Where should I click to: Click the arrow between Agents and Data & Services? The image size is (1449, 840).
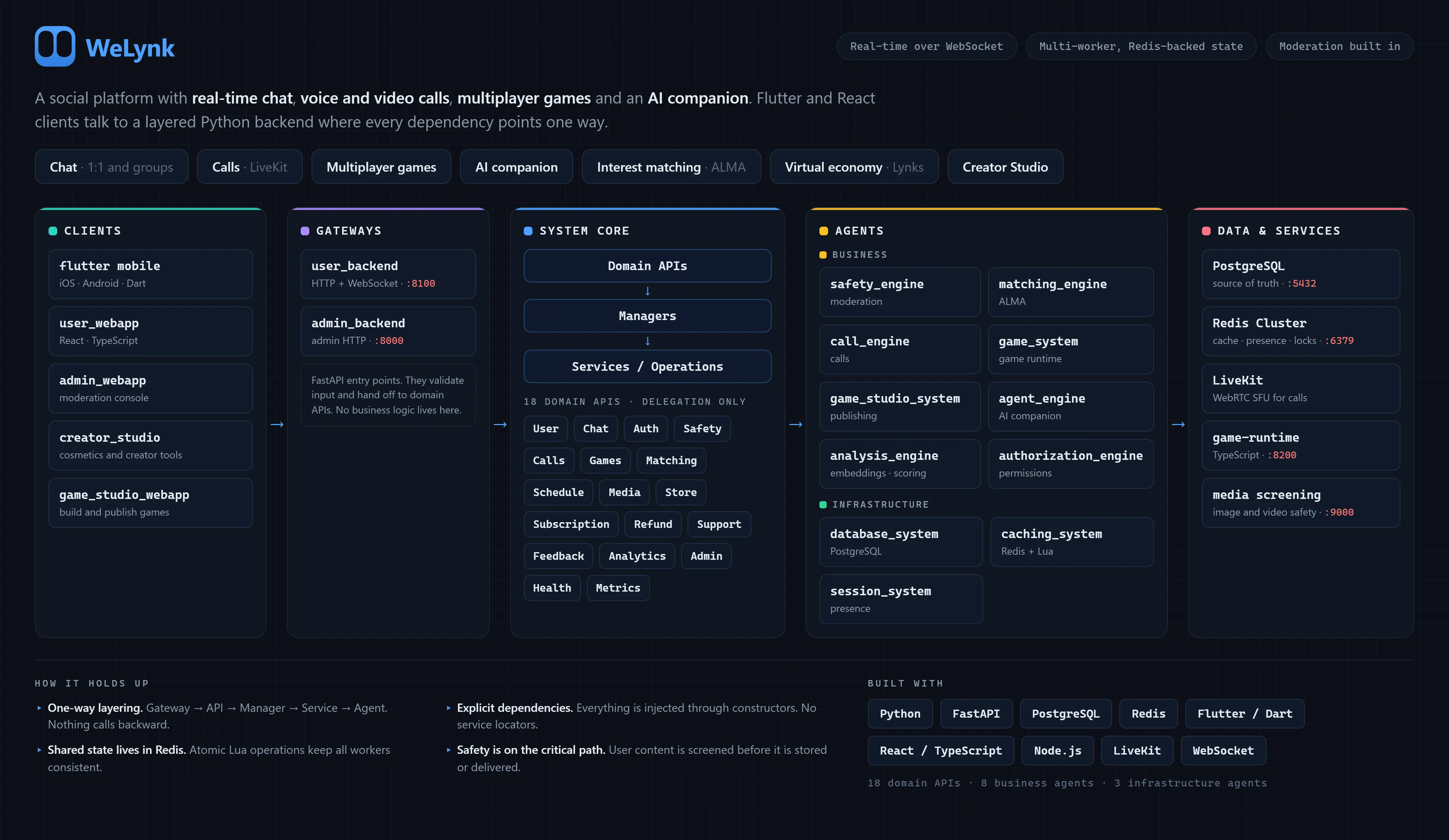[1178, 424]
